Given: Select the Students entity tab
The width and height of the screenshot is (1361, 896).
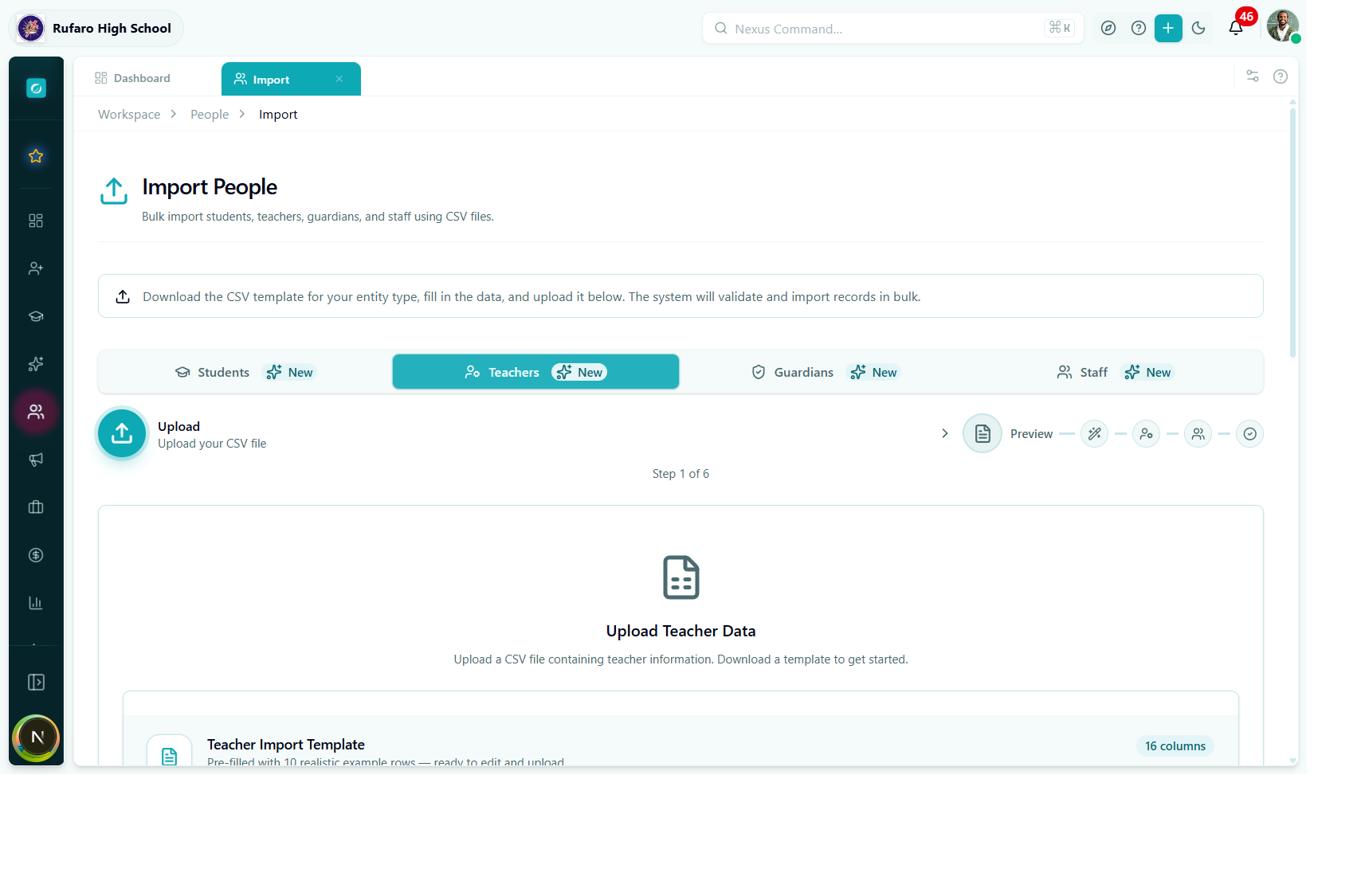Looking at the screenshot, I should tap(245, 372).
